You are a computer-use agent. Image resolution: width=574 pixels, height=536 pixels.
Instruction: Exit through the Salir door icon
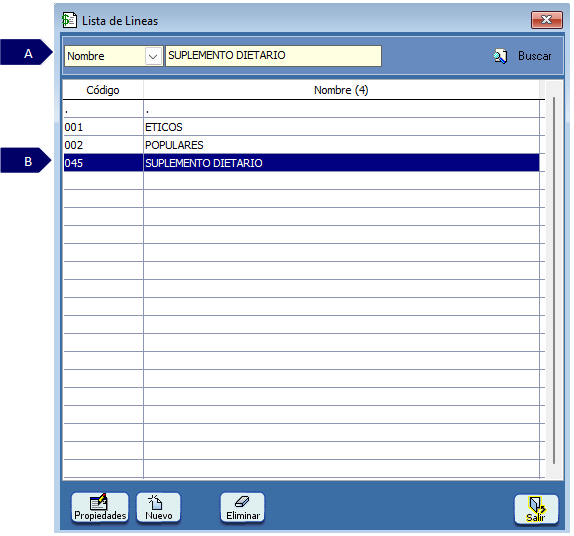537,505
